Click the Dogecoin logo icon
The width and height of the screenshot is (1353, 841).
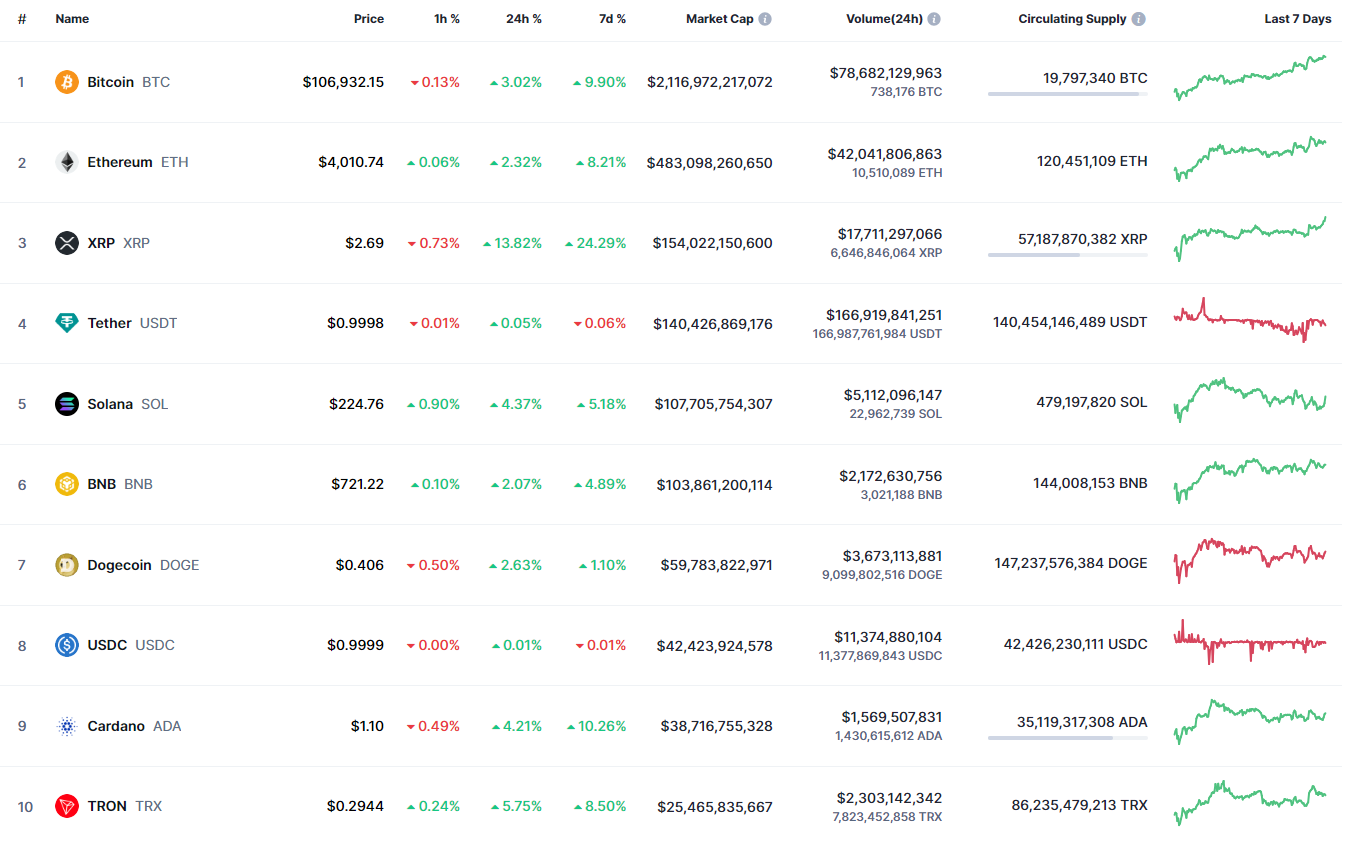pos(67,565)
